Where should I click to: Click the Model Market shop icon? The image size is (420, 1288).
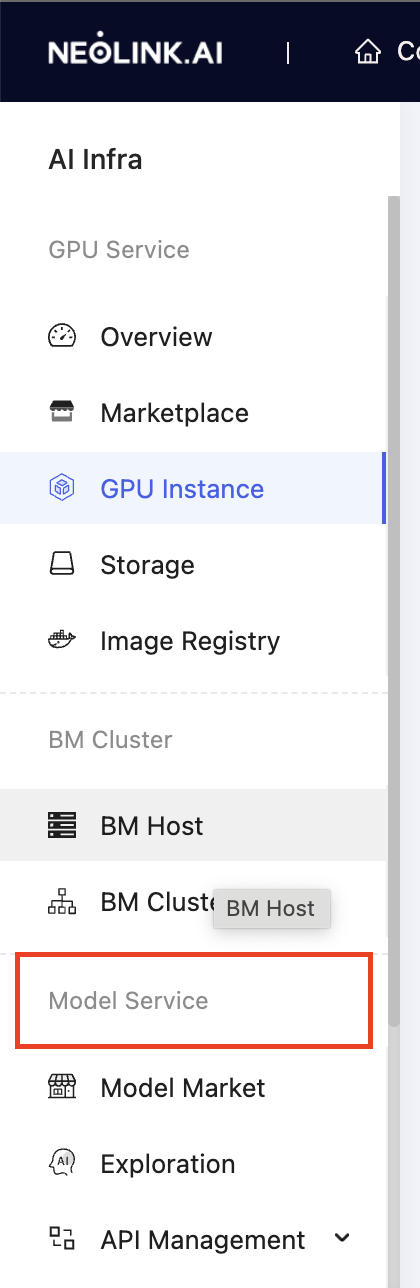point(62,1087)
